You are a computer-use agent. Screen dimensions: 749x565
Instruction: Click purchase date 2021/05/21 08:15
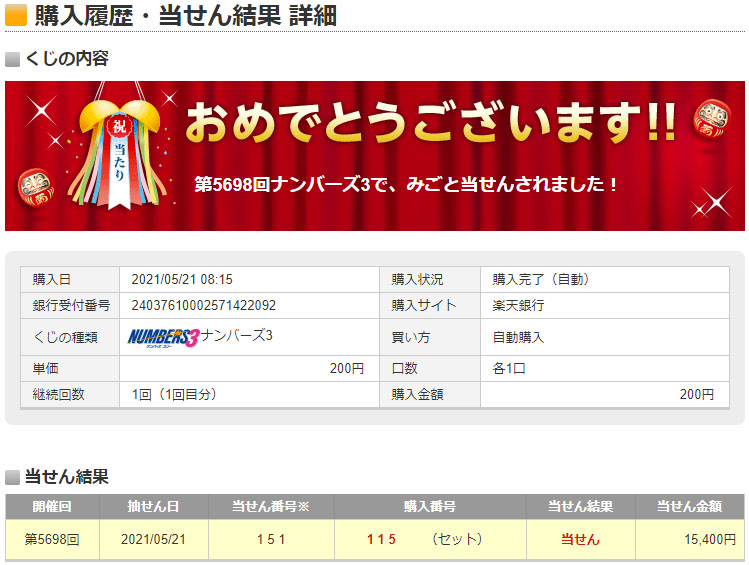(x=182, y=279)
